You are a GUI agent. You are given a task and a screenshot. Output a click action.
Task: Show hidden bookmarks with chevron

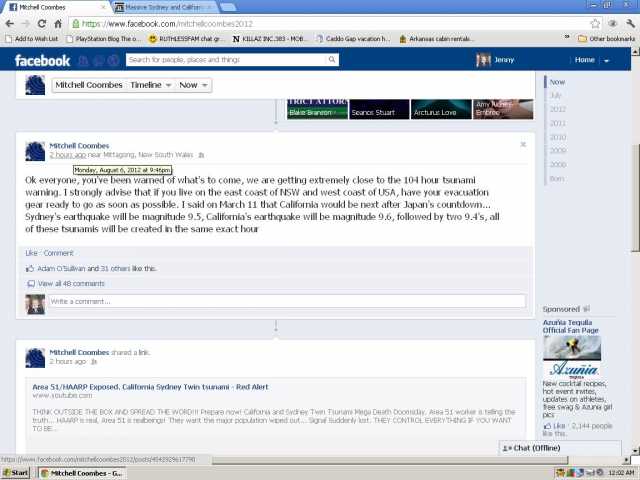567,37
